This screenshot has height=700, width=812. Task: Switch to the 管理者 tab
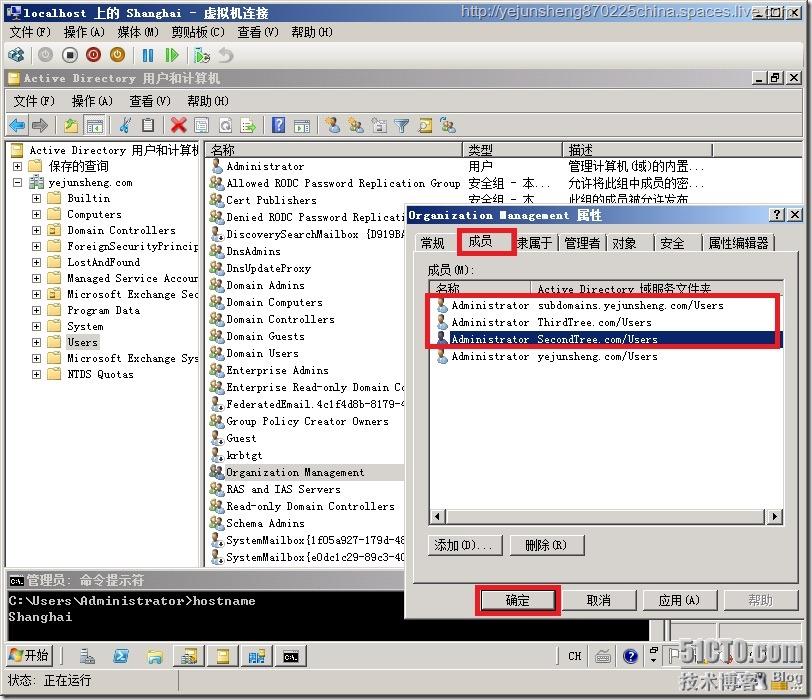point(582,243)
